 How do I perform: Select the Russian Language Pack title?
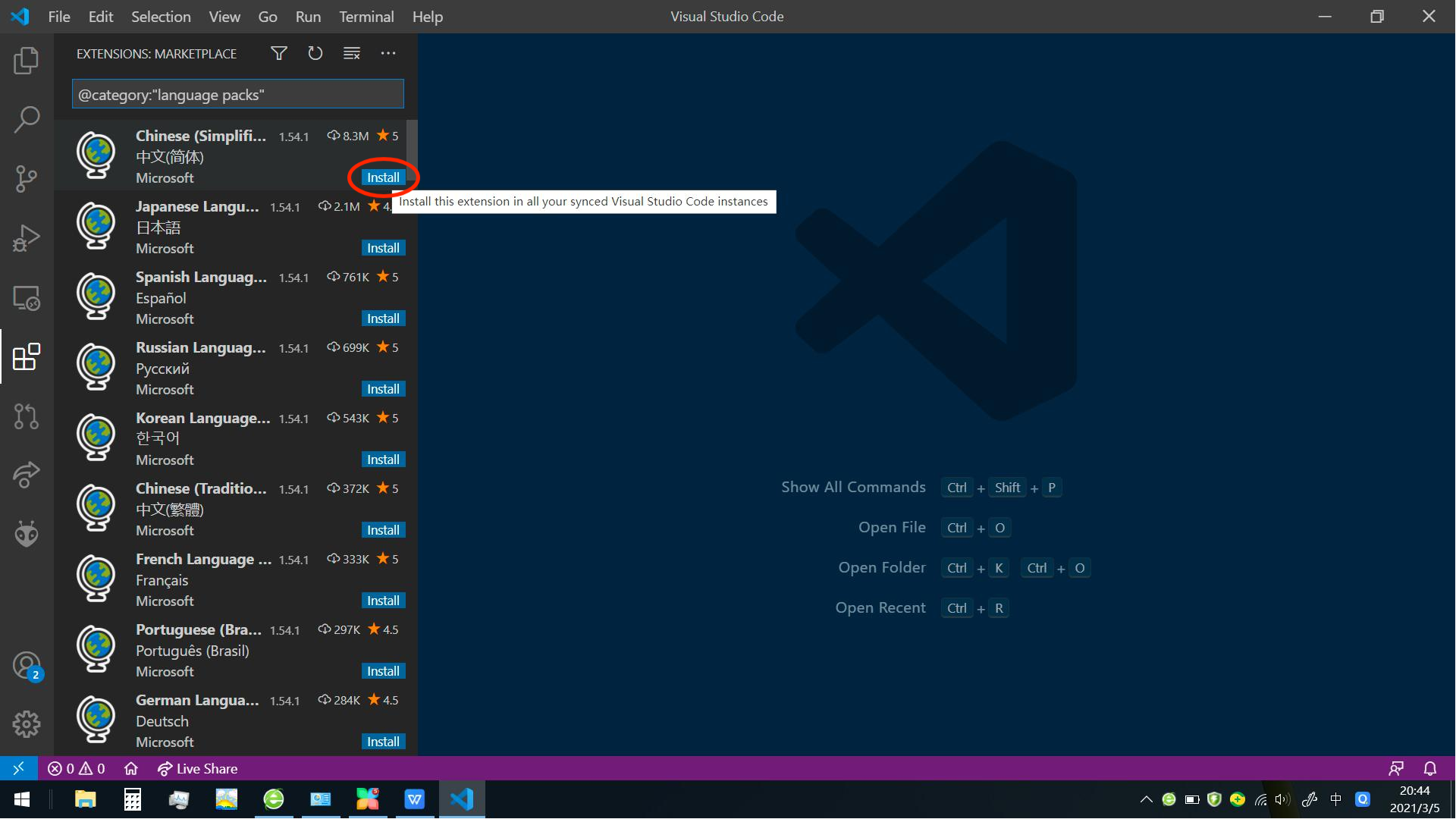pos(201,347)
